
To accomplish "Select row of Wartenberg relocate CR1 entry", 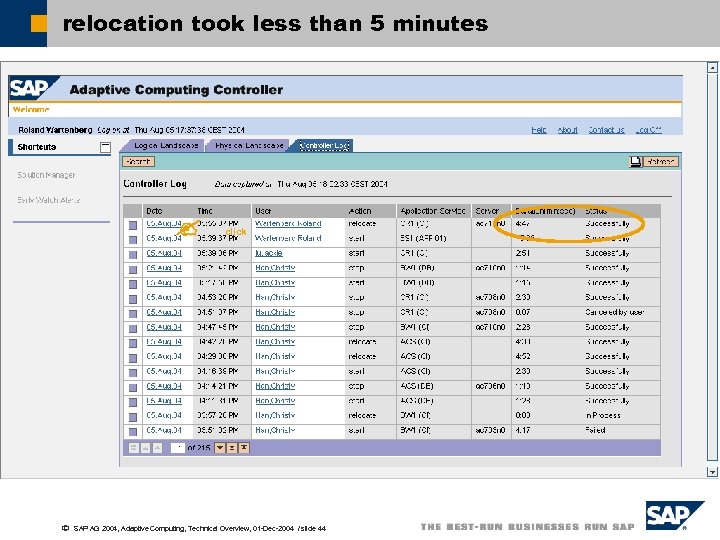I will (133, 225).
